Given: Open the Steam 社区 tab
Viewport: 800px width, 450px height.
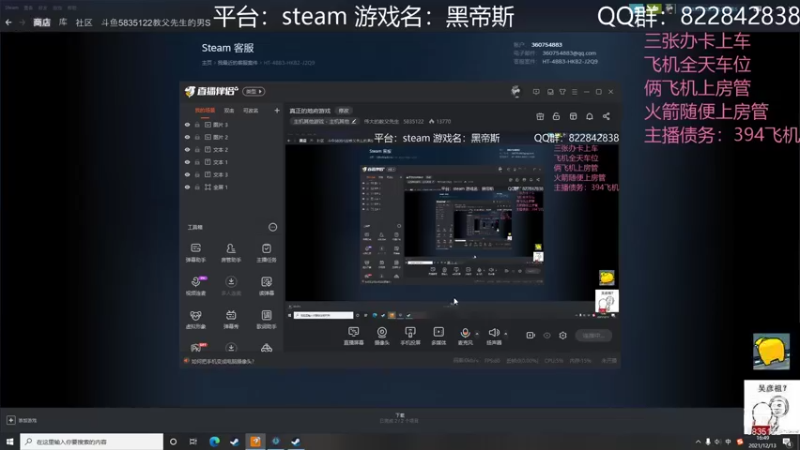Looking at the screenshot, I should 84,22.
